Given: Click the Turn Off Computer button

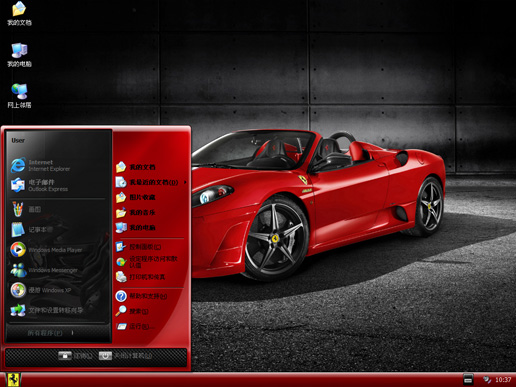Looking at the screenshot, I should pyautogui.click(x=126, y=356).
